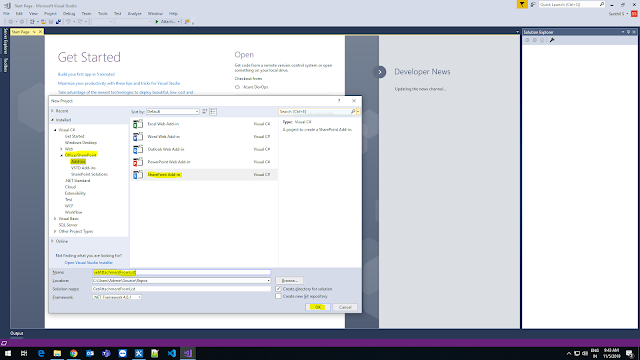Expand the Visual Basic tree node
640x360 pixels.
point(55,219)
